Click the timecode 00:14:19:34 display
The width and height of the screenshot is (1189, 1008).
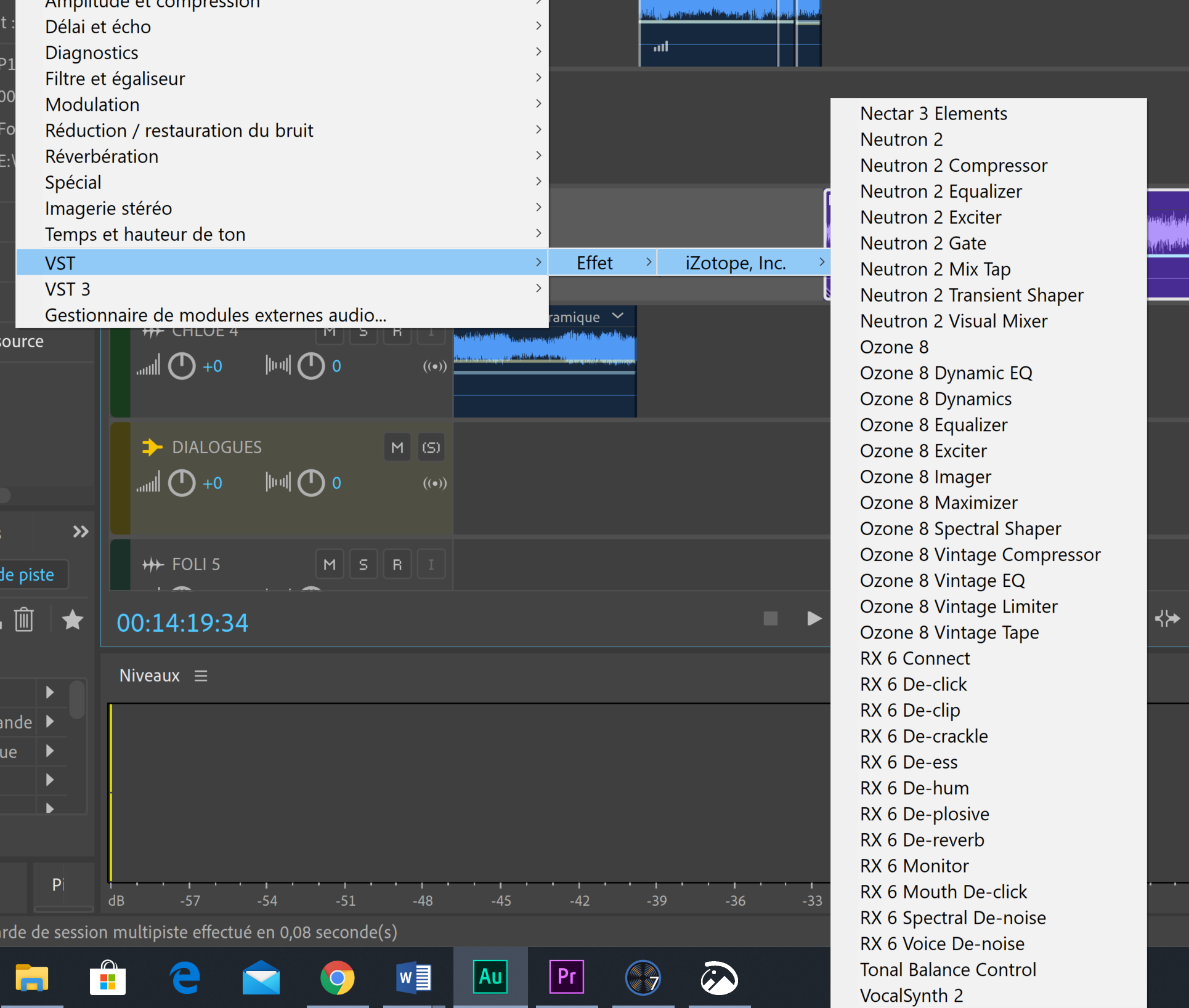tap(182, 623)
